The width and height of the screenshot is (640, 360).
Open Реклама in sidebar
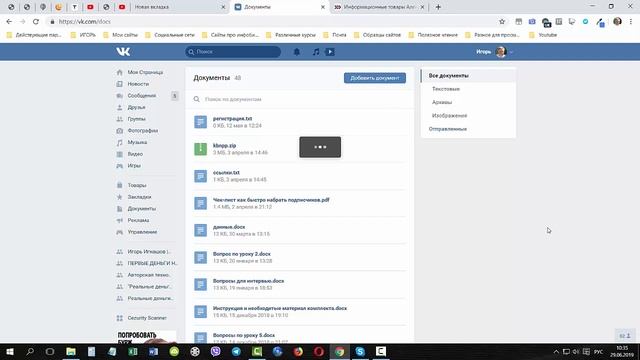pos(138,220)
